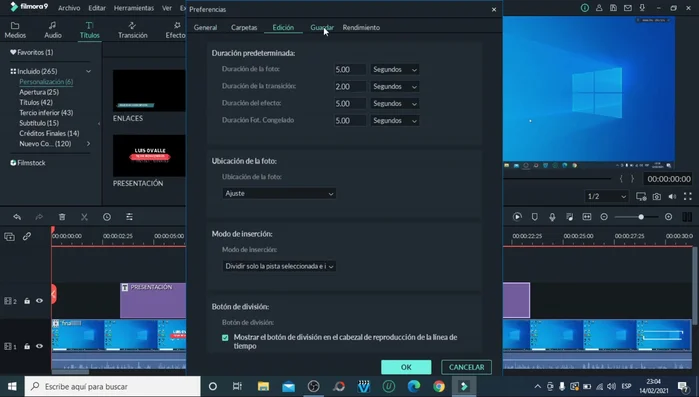Click the render preview icon
This screenshot has height=397, width=699.
pyautogui.click(x=517, y=217)
